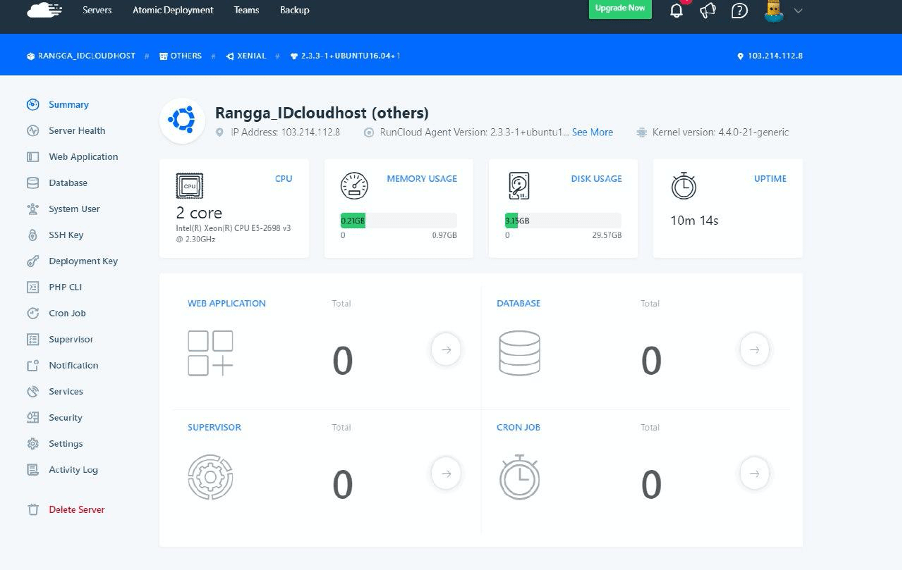902x570 pixels.
Task: Click the Server Health sidebar icon
Action: (x=33, y=131)
